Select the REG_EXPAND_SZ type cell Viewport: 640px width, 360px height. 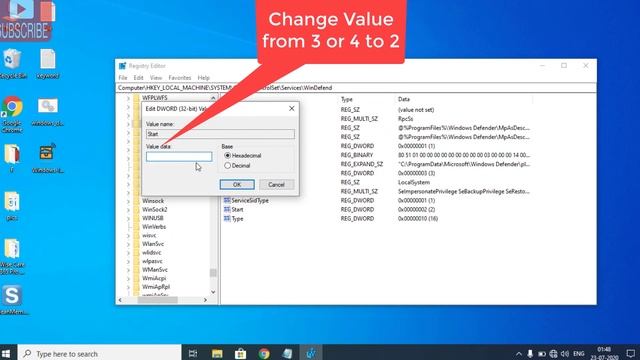(362, 164)
